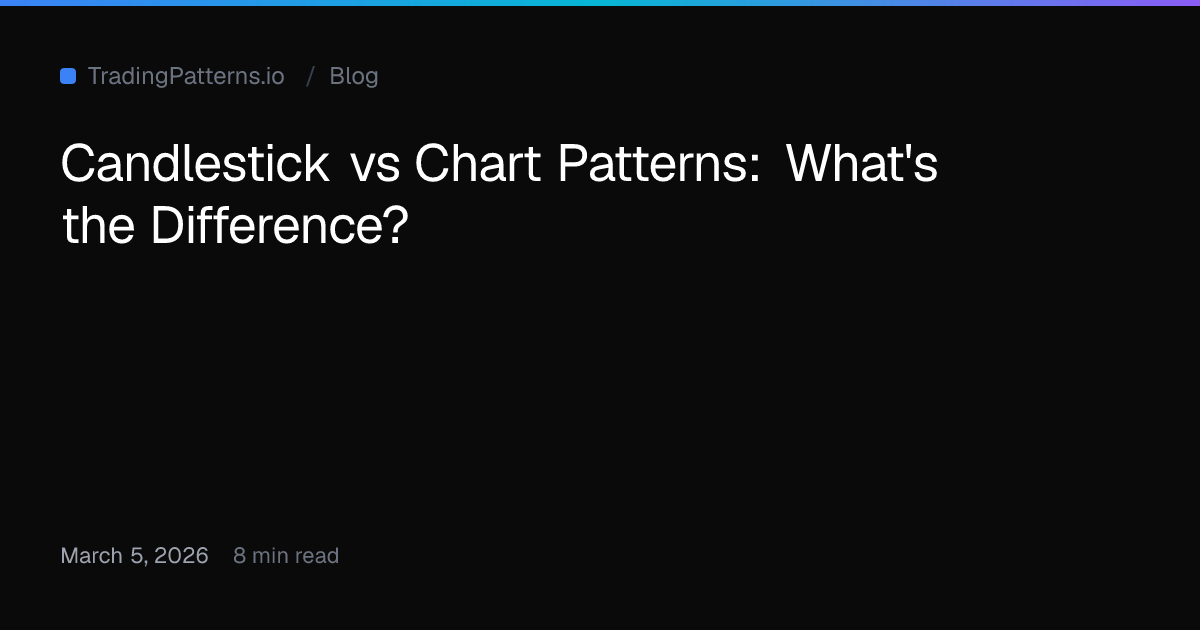Click the word vs in the title
The width and height of the screenshot is (1200, 630).
coord(374,165)
